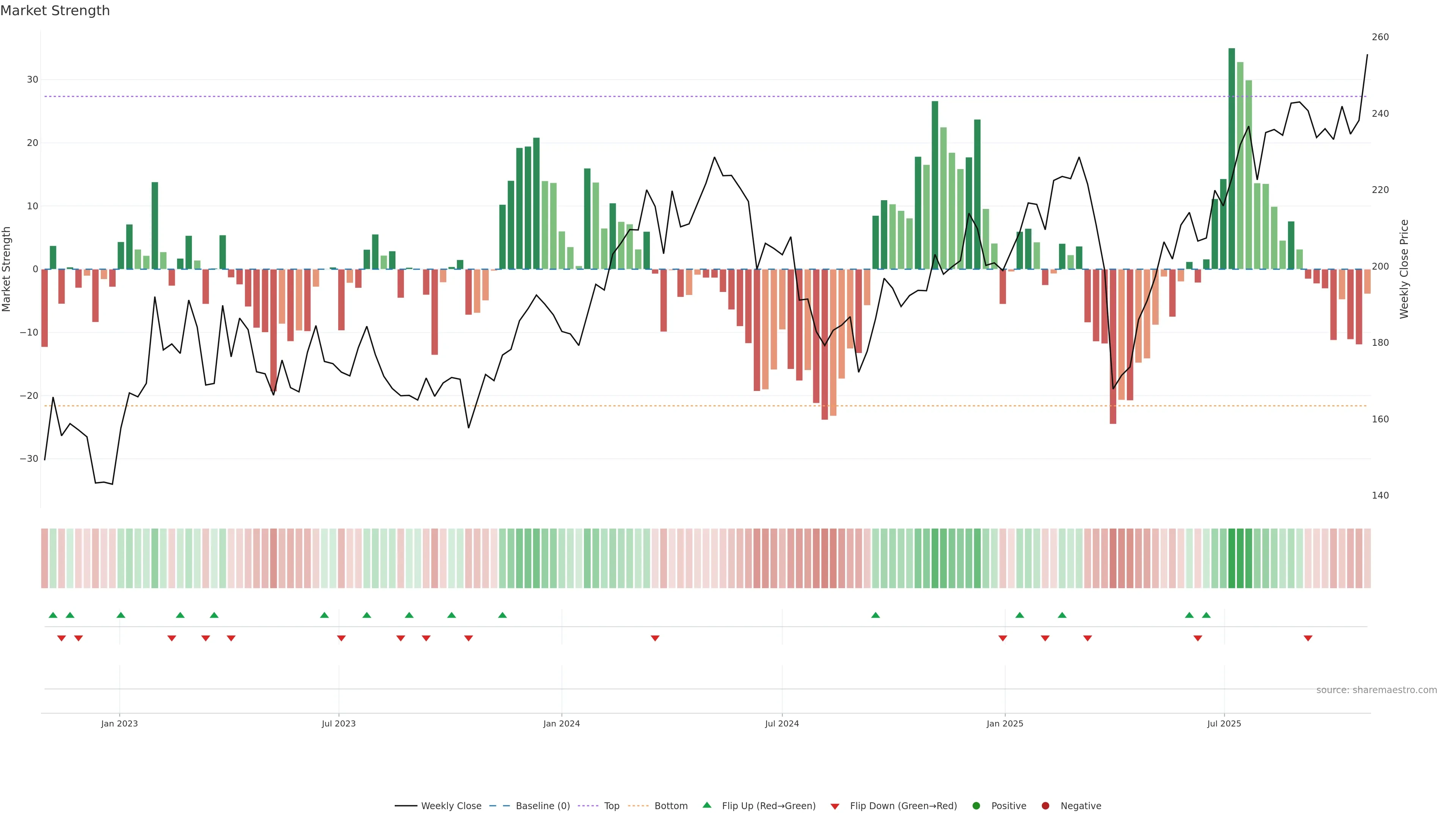
Task: Click the Jul 2024 x-axis label
Action: pyautogui.click(x=782, y=723)
